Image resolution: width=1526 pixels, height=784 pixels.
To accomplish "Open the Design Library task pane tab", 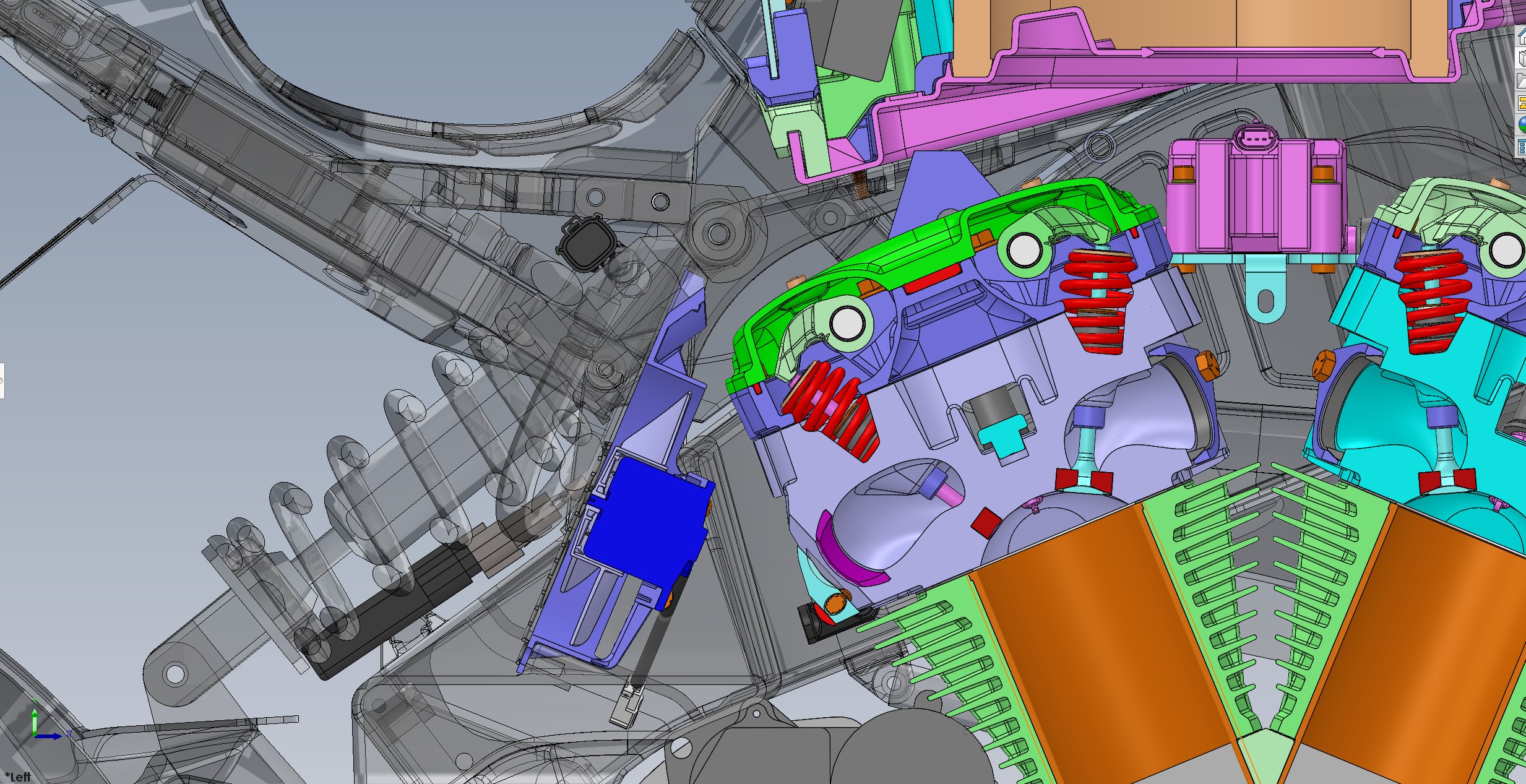I will pyautogui.click(x=1522, y=59).
